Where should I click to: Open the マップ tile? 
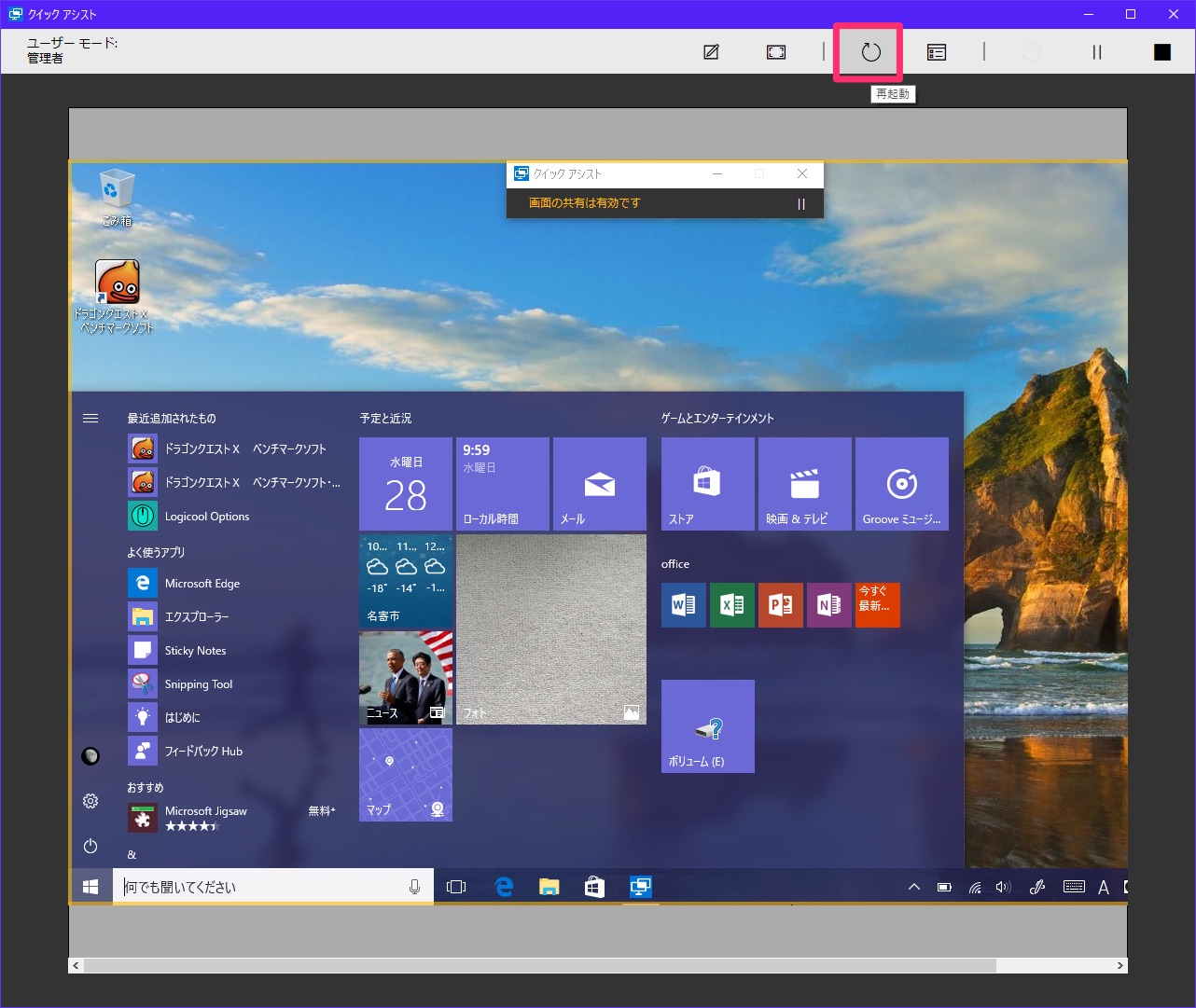(406, 775)
